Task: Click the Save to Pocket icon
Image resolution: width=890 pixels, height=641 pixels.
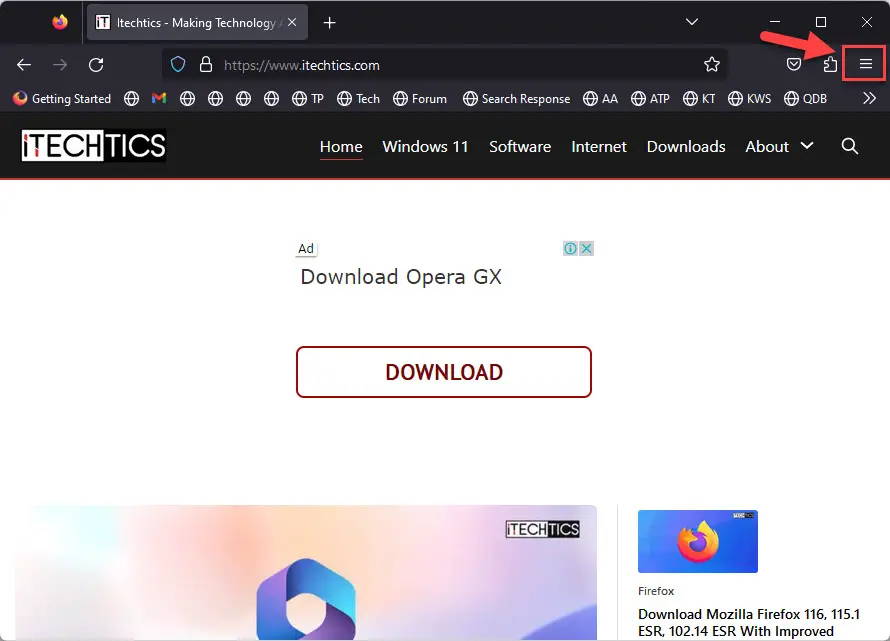Action: [794, 64]
